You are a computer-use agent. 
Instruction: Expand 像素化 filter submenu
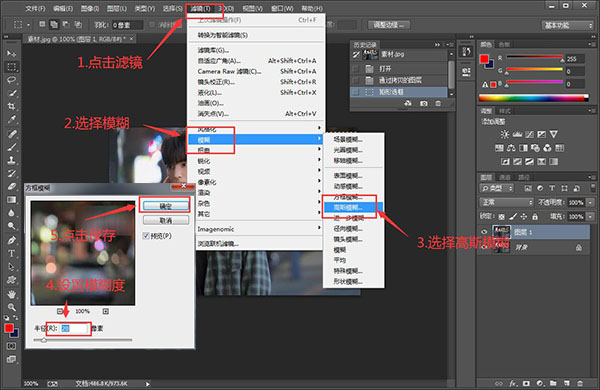(x=259, y=182)
